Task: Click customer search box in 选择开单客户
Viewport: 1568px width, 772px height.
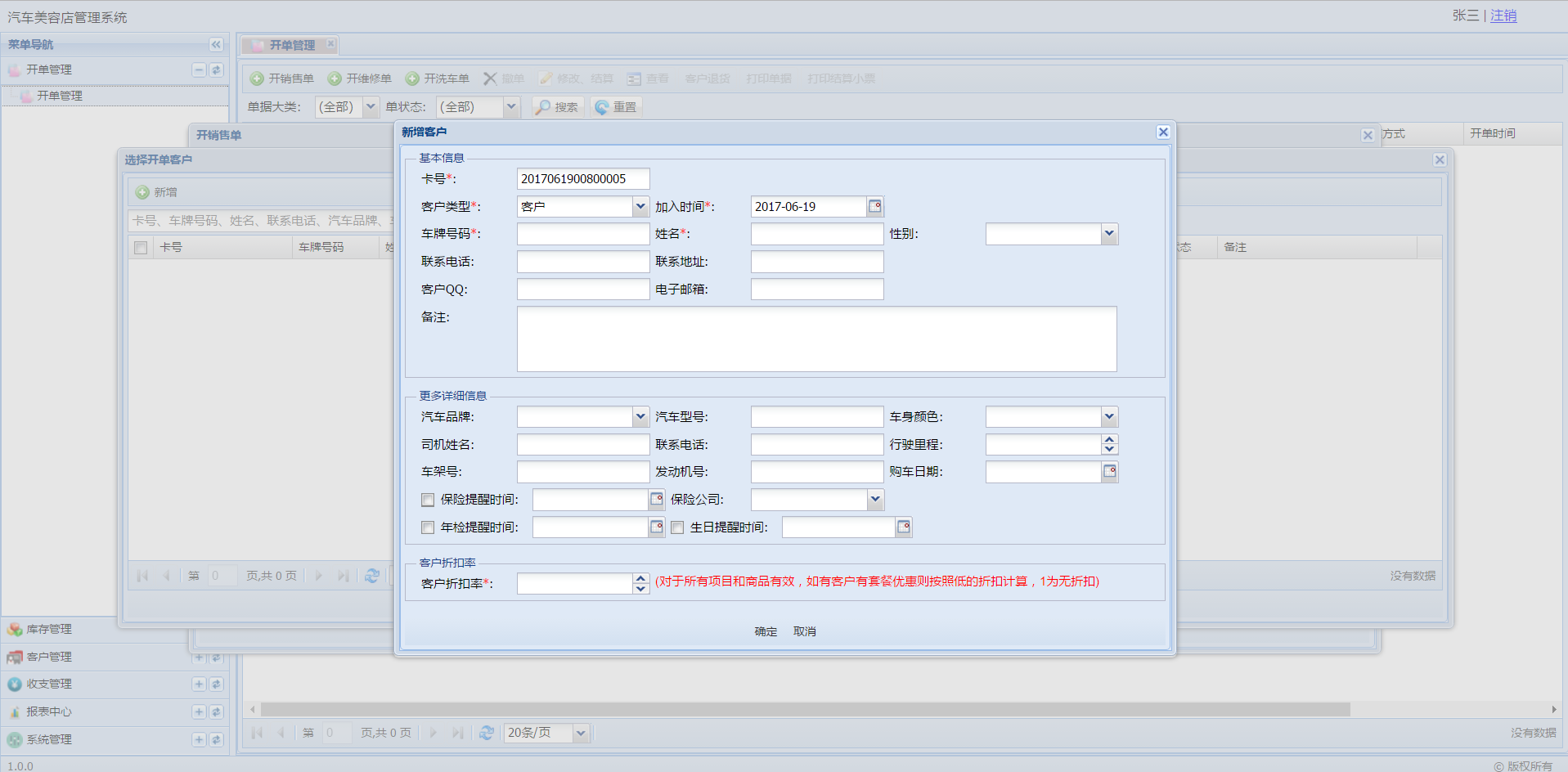Action: 262,221
